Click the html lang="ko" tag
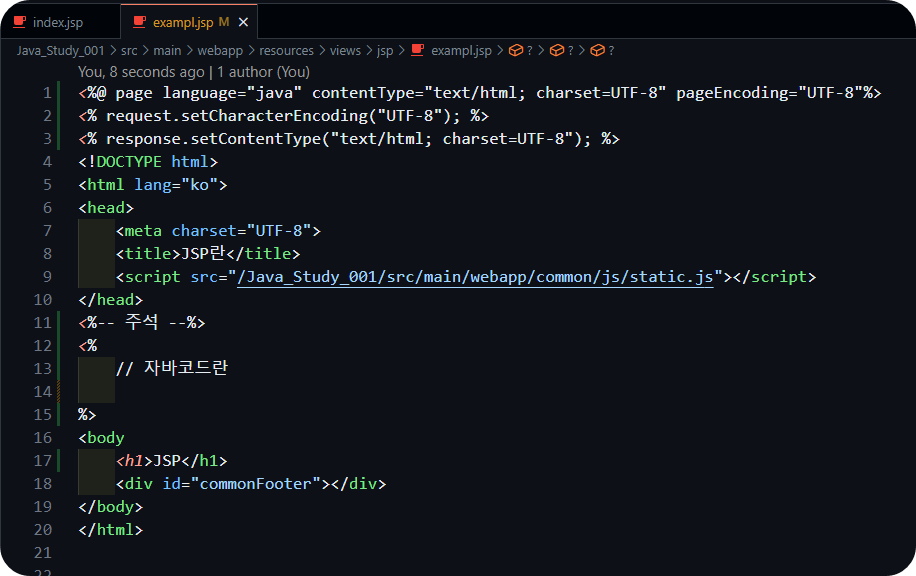Screen dimensions: 916x576 coord(152,185)
